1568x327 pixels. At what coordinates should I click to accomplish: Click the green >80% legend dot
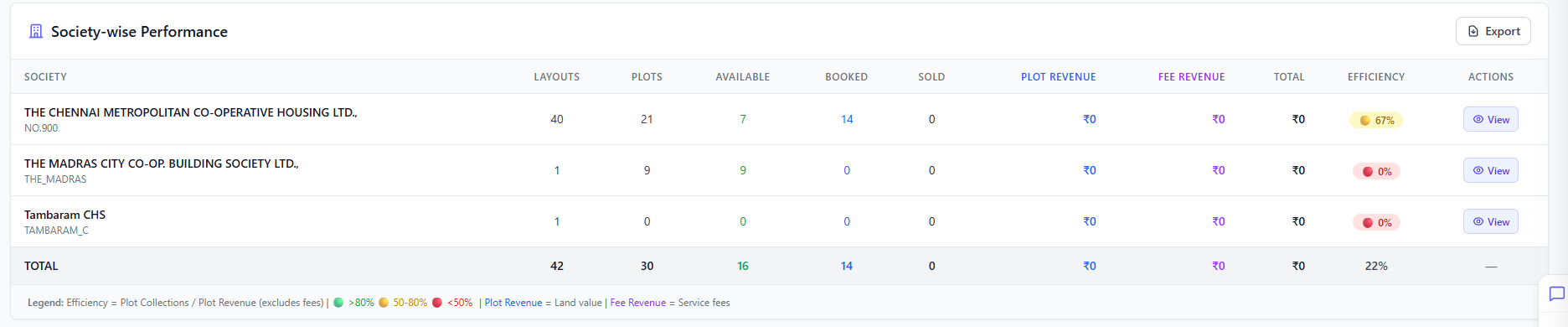tap(338, 303)
